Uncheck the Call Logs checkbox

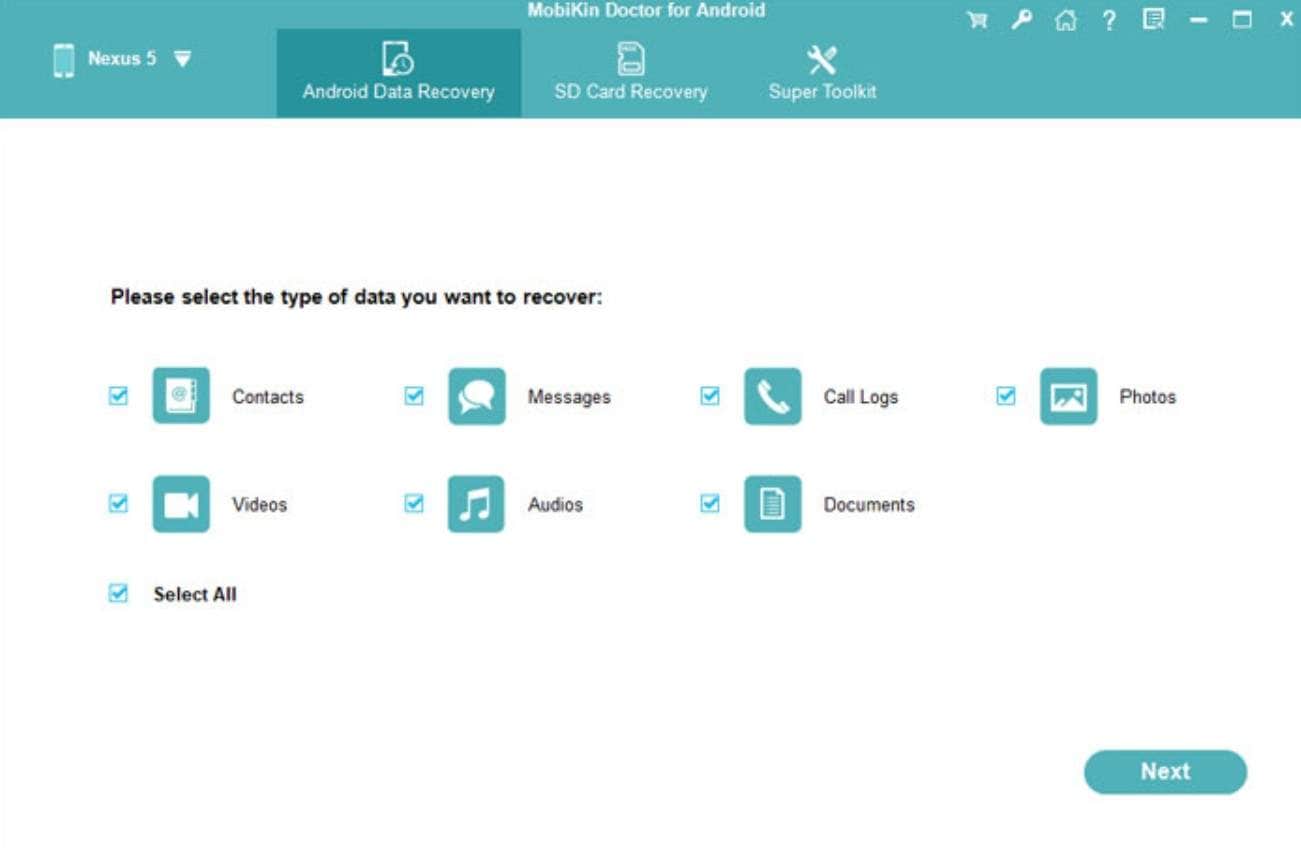point(710,396)
